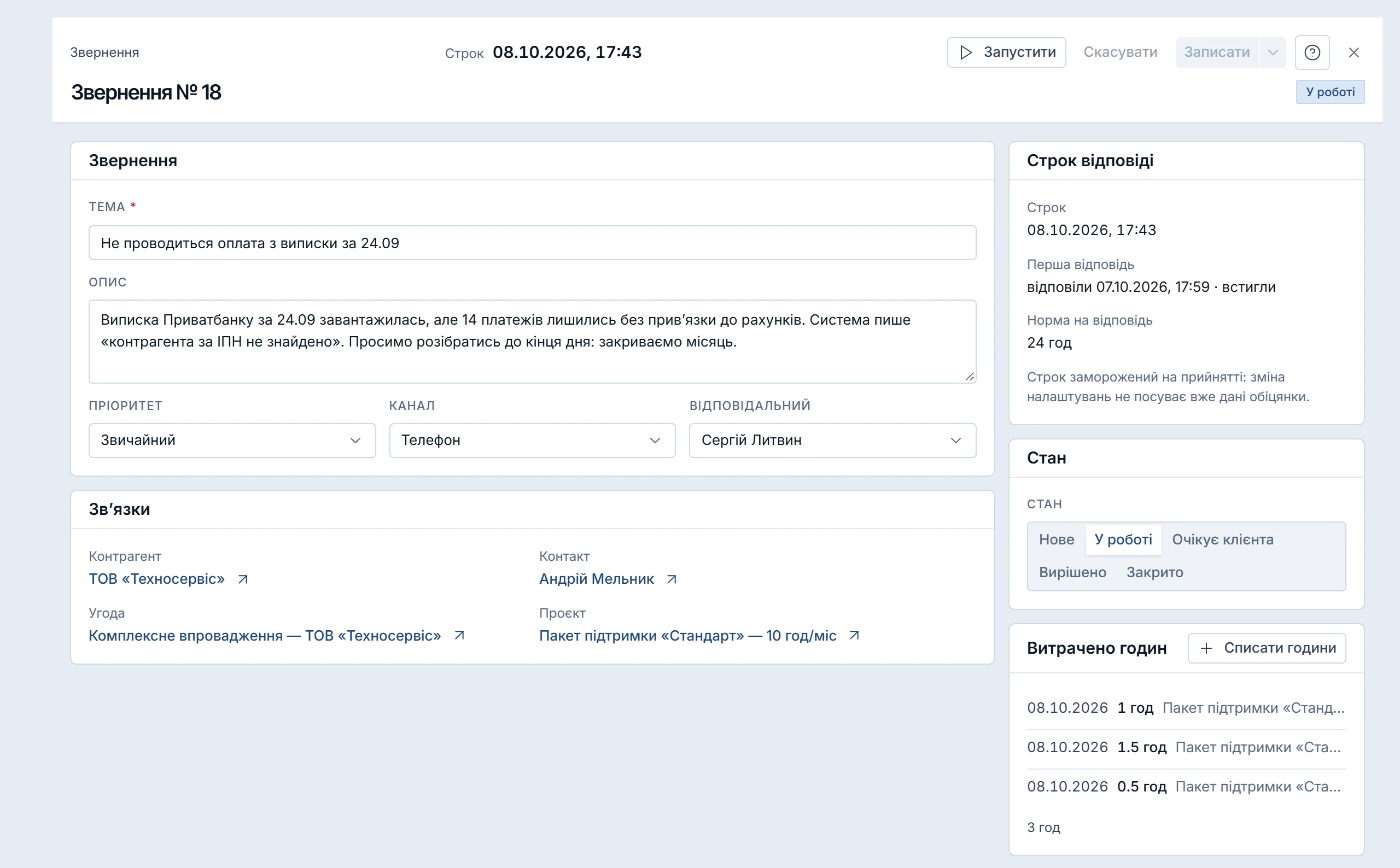Open ТОВ «Техносервіс» contractor via arrow icon
Image resolution: width=1400 pixels, height=868 pixels.
[x=243, y=579]
